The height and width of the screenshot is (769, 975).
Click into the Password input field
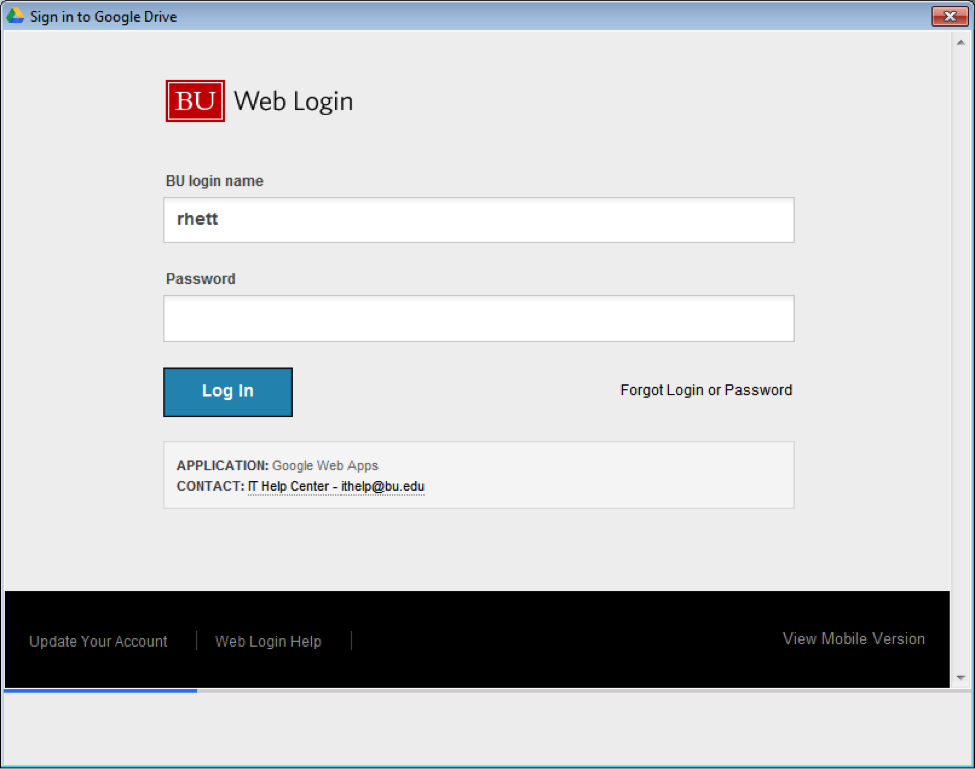pyautogui.click(x=478, y=318)
